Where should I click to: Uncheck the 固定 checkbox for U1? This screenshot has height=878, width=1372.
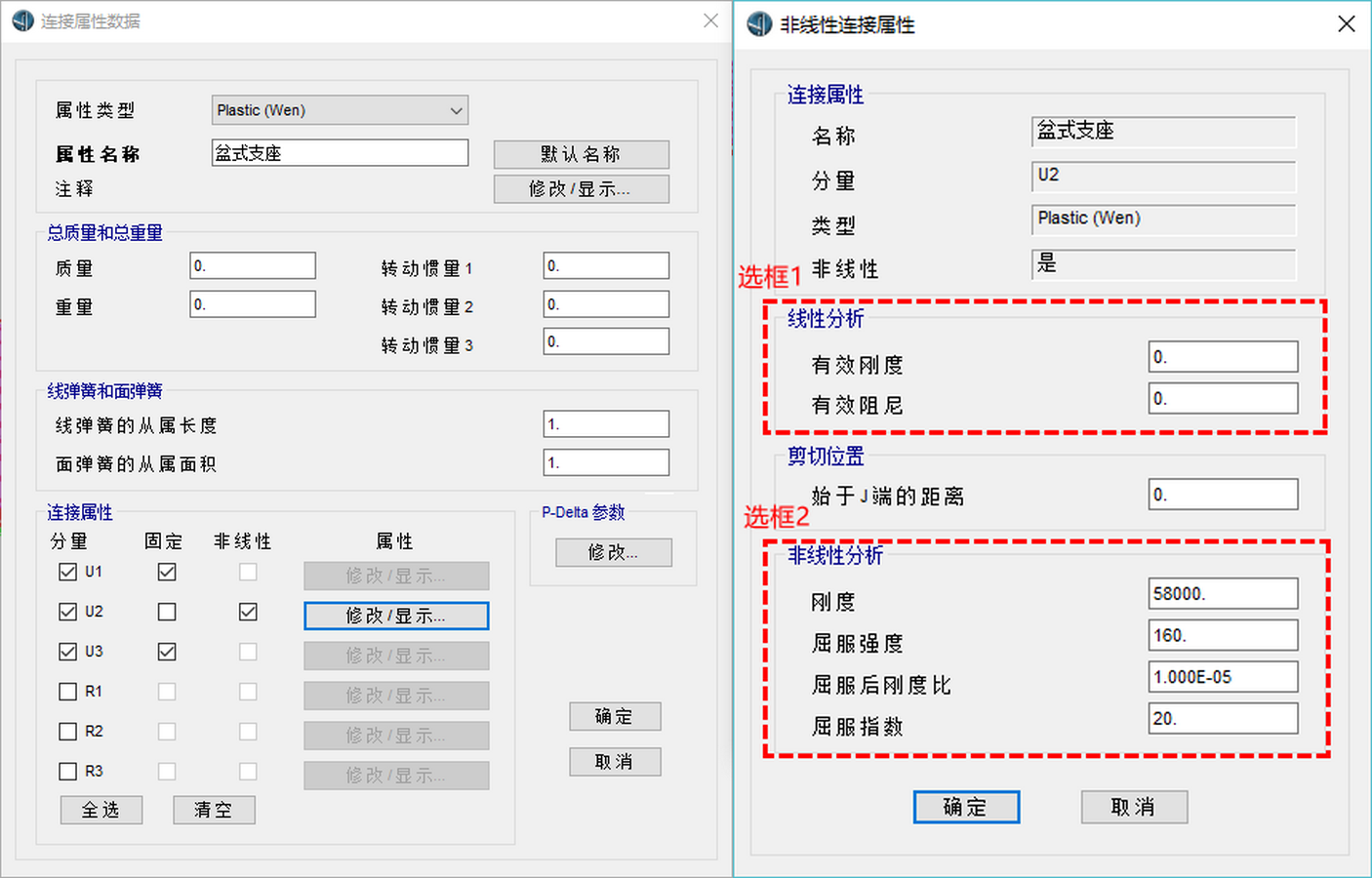(167, 572)
